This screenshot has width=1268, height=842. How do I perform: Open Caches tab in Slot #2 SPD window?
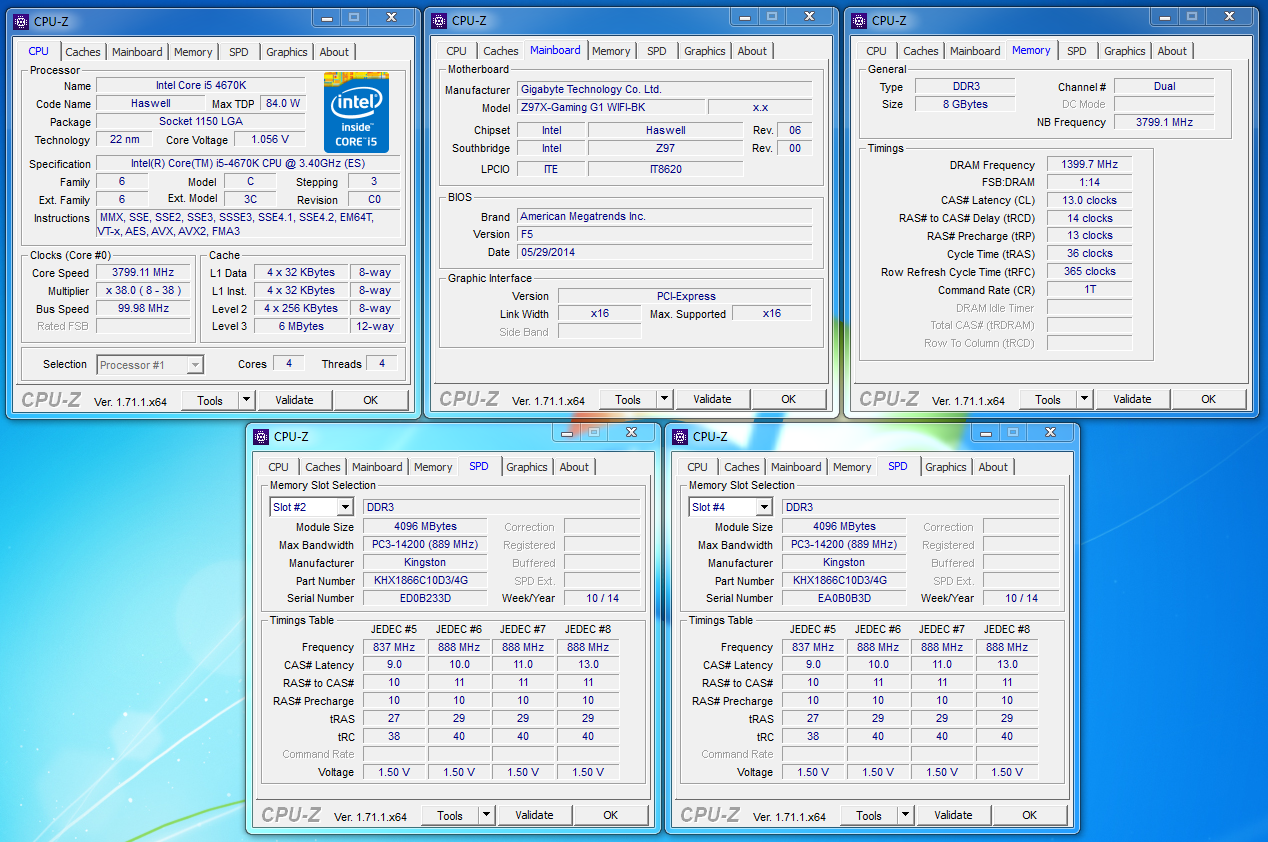tap(323, 467)
